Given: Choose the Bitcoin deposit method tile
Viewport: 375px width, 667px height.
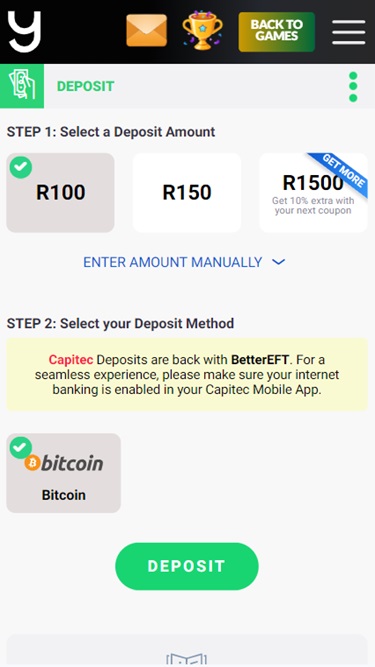Looking at the screenshot, I should pos(64,473).
